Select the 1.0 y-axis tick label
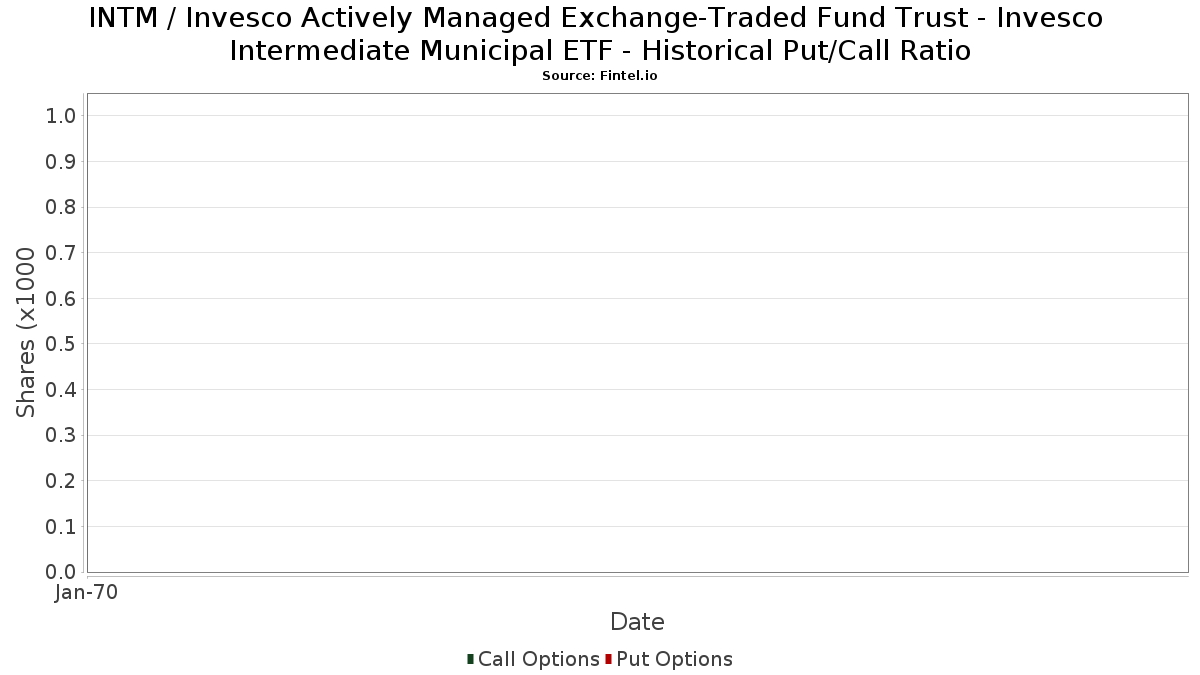The image size is (1200, 675). pos(61,116)
